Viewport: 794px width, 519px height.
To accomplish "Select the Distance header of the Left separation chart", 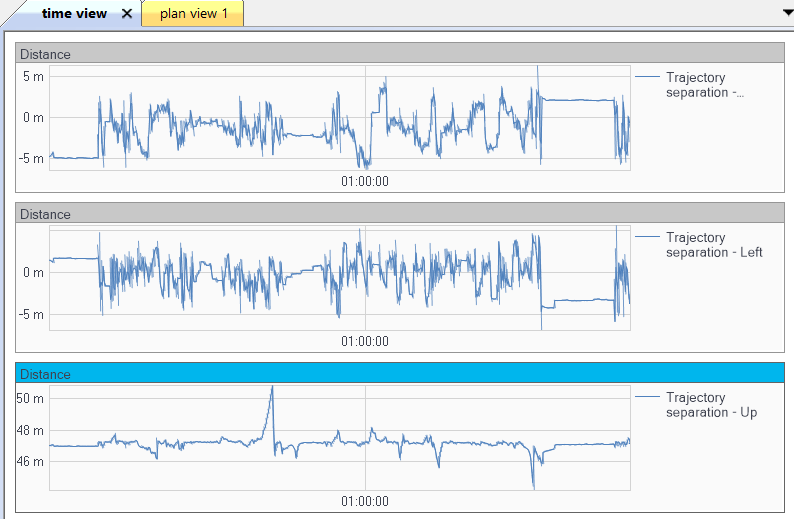I will point(46,214).
